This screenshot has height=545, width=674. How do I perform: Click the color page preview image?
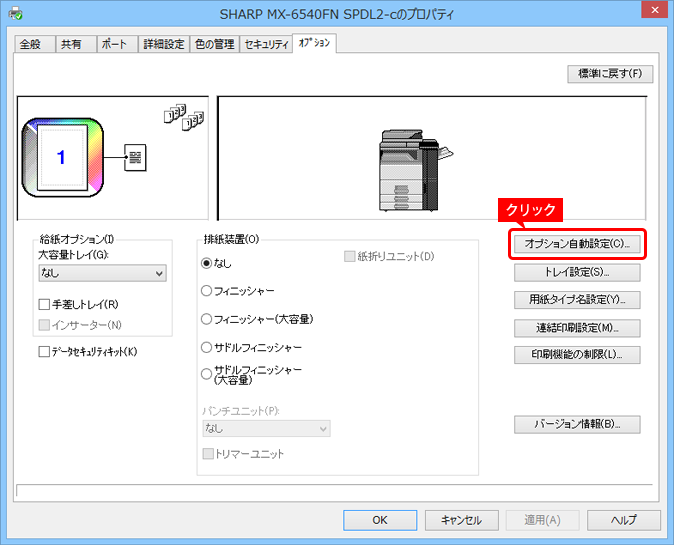pos(60,157)
